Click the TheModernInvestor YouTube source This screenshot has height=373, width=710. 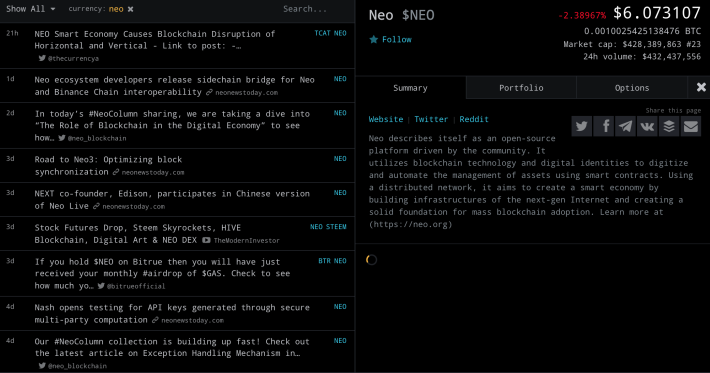tap(241, 240)
